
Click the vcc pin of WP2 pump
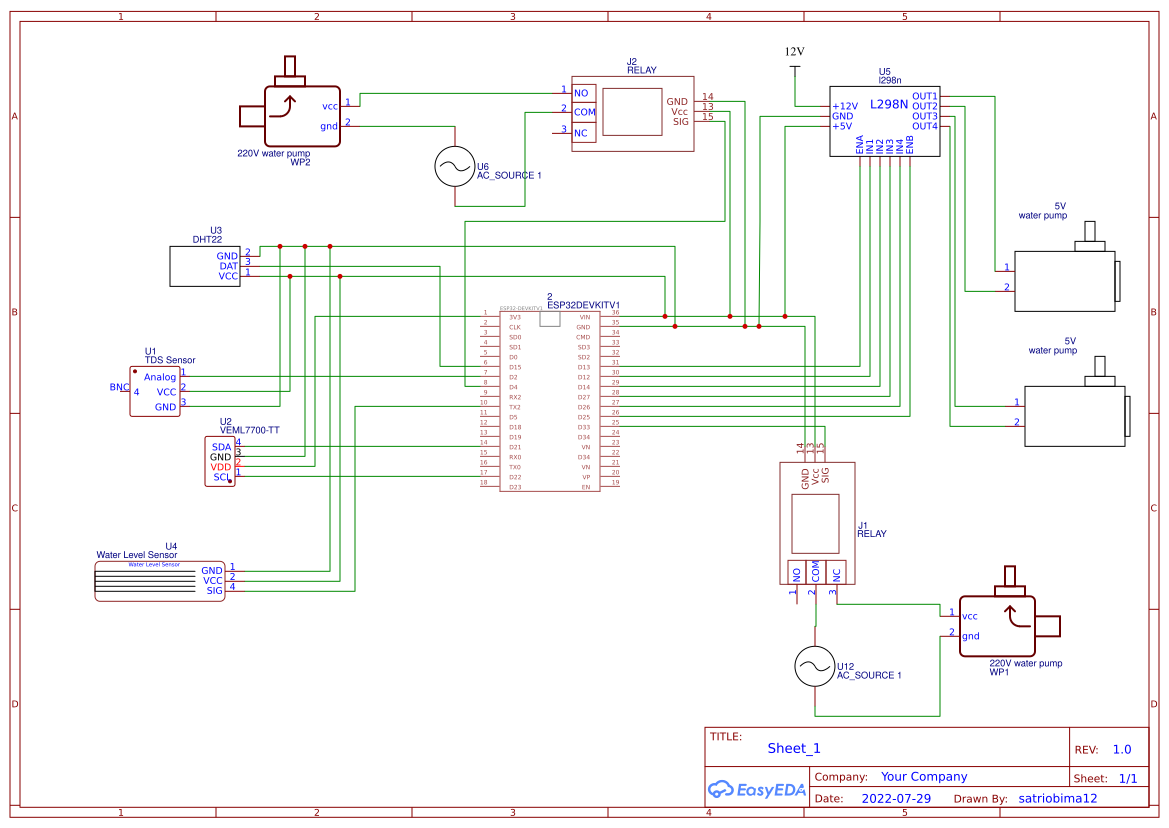(330, 107)
